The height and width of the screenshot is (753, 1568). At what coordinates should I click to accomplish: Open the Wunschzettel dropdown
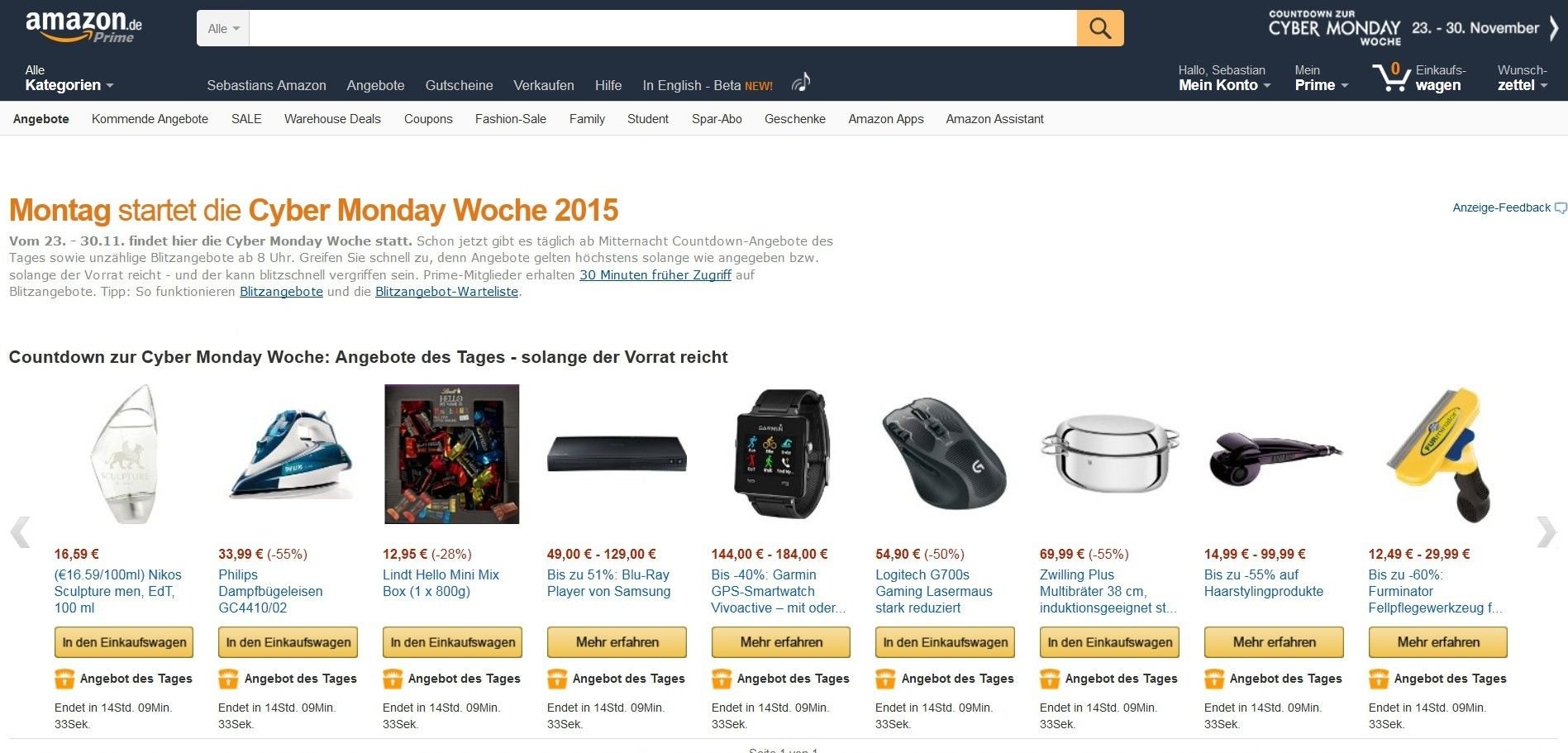tap(1523, 78)
